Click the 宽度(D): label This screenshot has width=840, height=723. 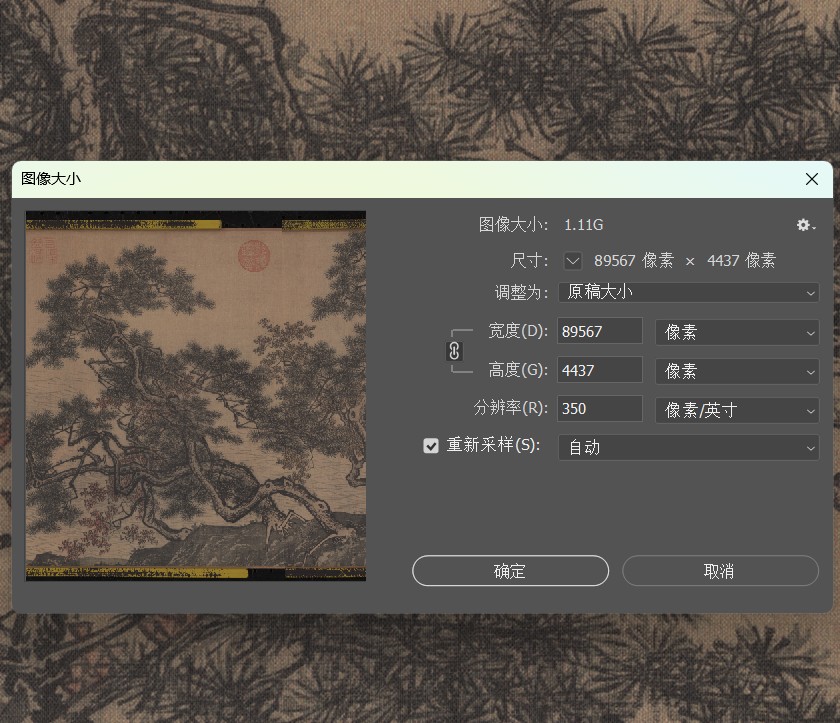point(518,332)
